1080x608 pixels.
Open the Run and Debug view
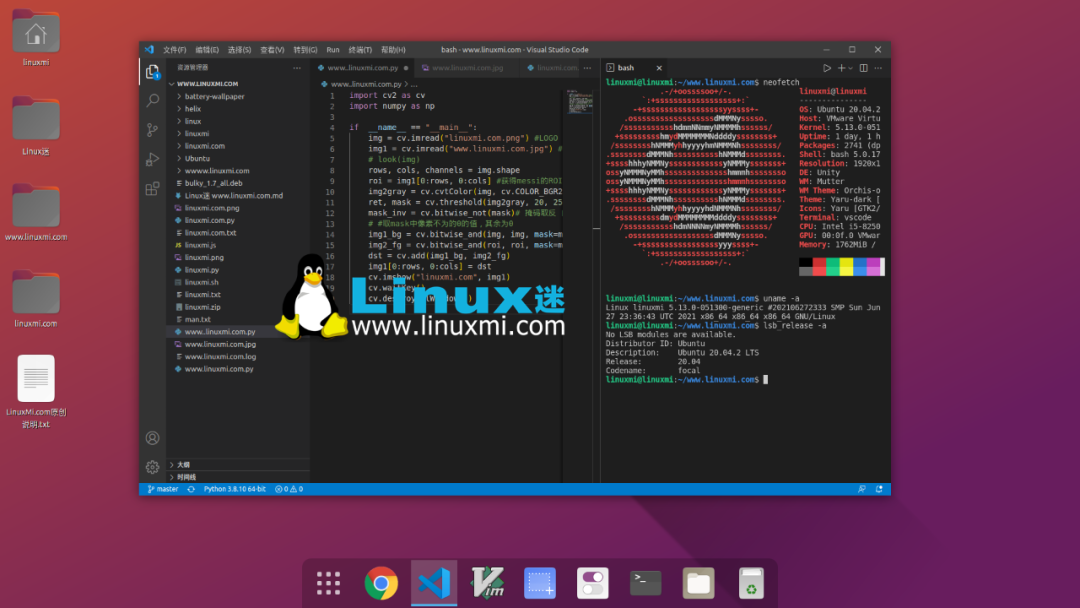[x=152, y=159]
